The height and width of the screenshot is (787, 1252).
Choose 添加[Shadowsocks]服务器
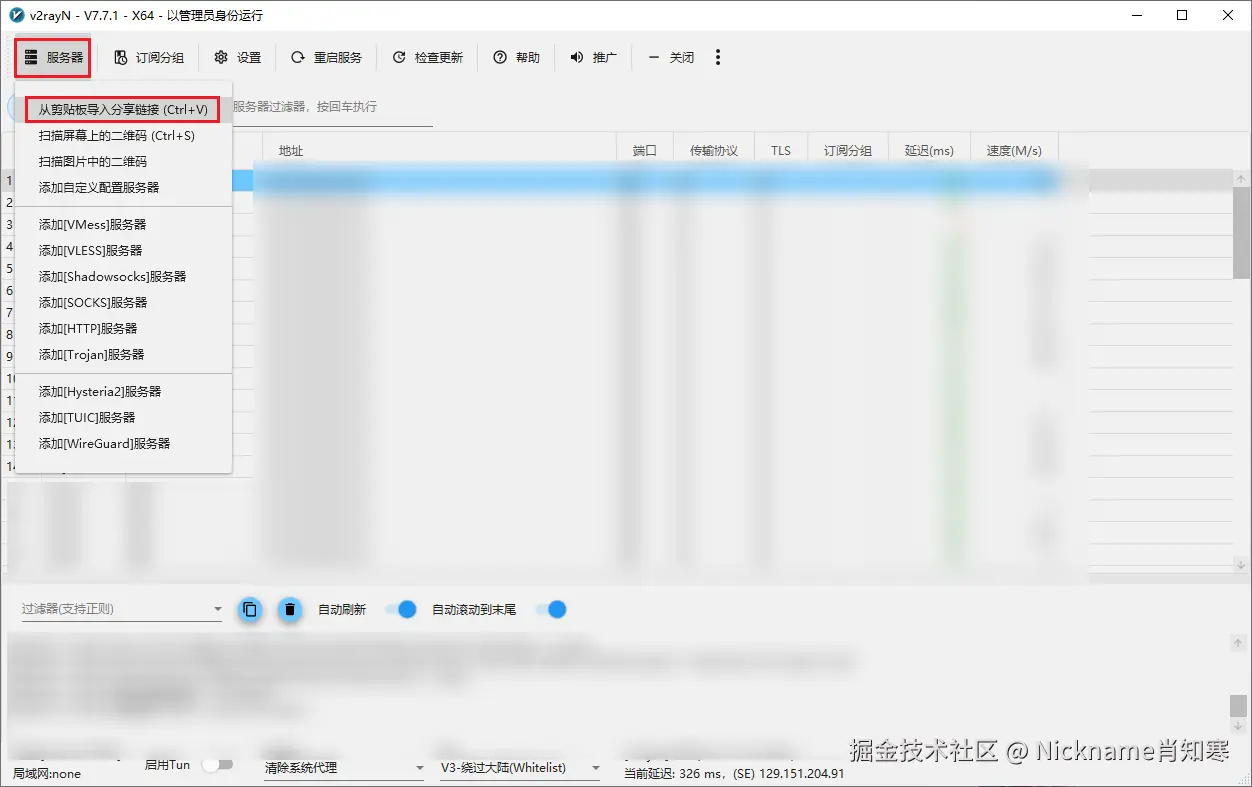(x=123, y=276)
